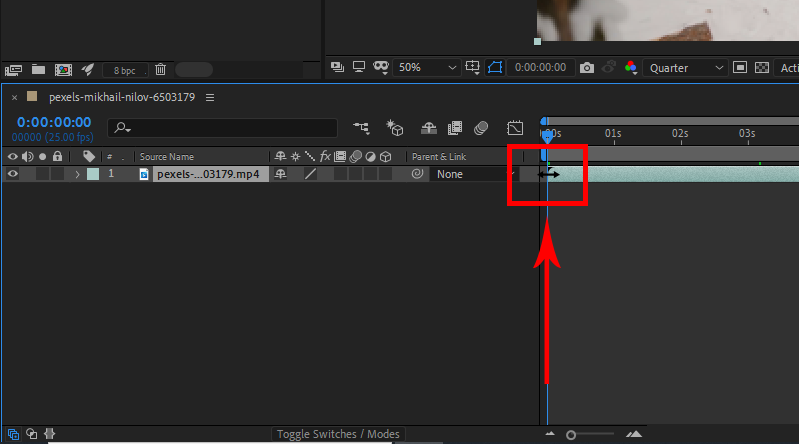The image size is (799, 444).
Task: Click the Region of Interest icon
Action: click(494, 68)
